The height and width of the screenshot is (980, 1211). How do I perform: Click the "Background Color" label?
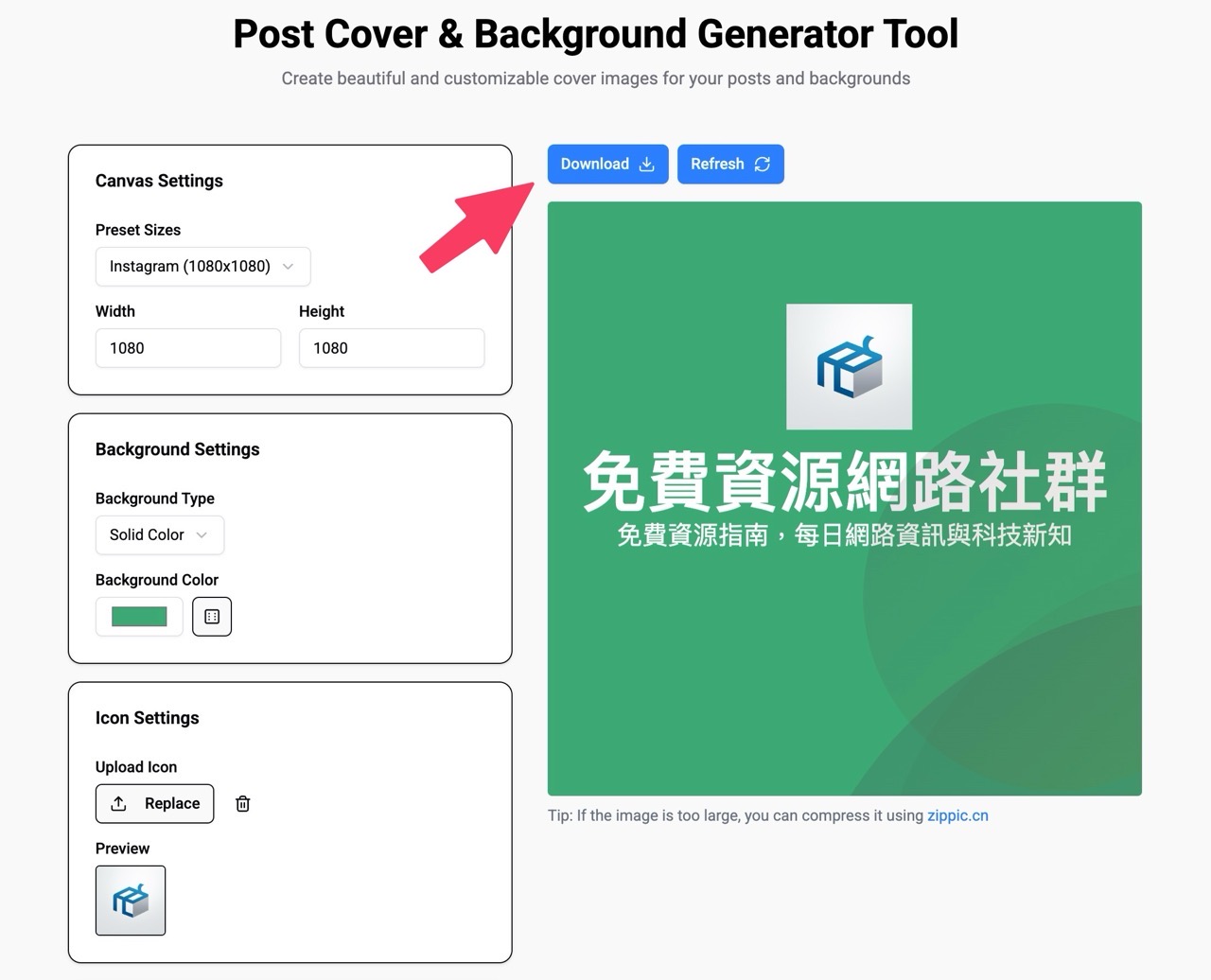pos(157,580)
